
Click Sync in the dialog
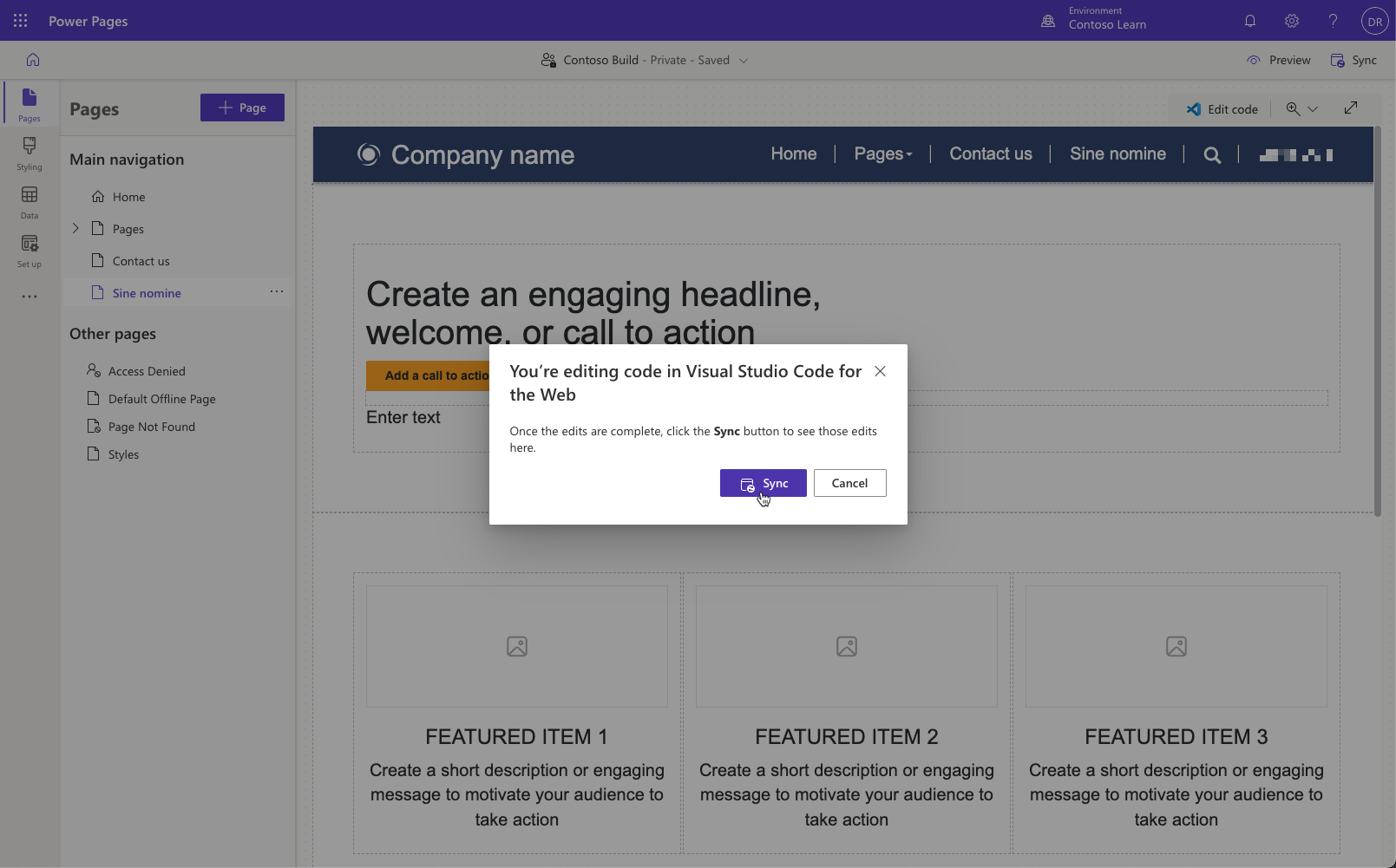coord(762,483)
